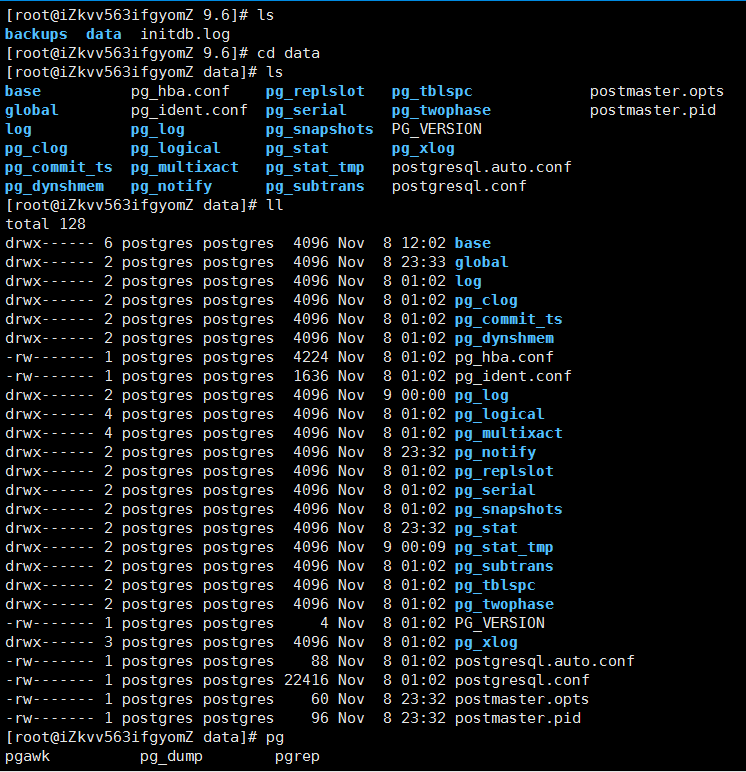The image size is (746, 772).
Task: Click 'postmaster.opts' in the short ls output
Action: (657, 92)
